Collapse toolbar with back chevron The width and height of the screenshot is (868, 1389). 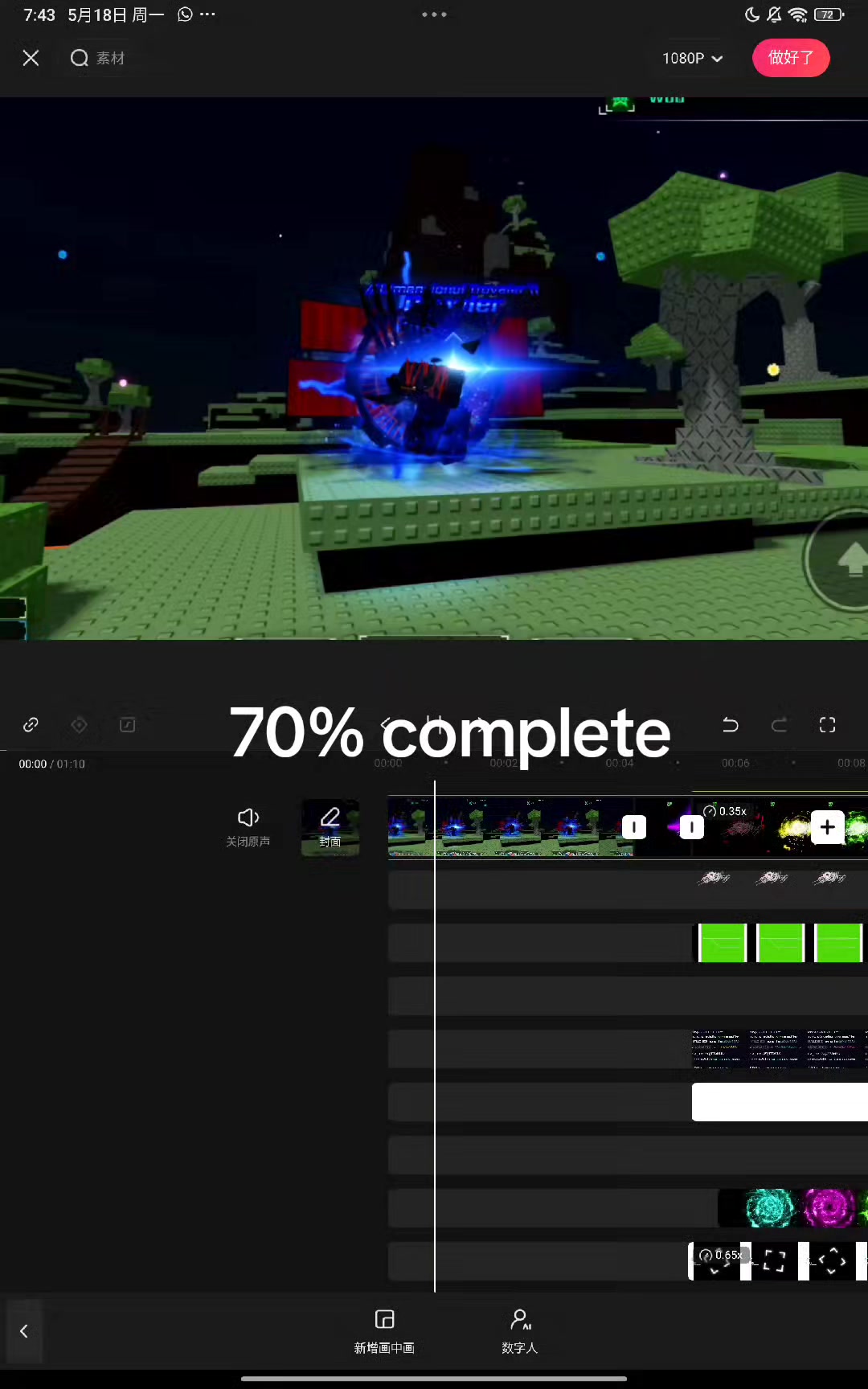[x=23, y=1331]
